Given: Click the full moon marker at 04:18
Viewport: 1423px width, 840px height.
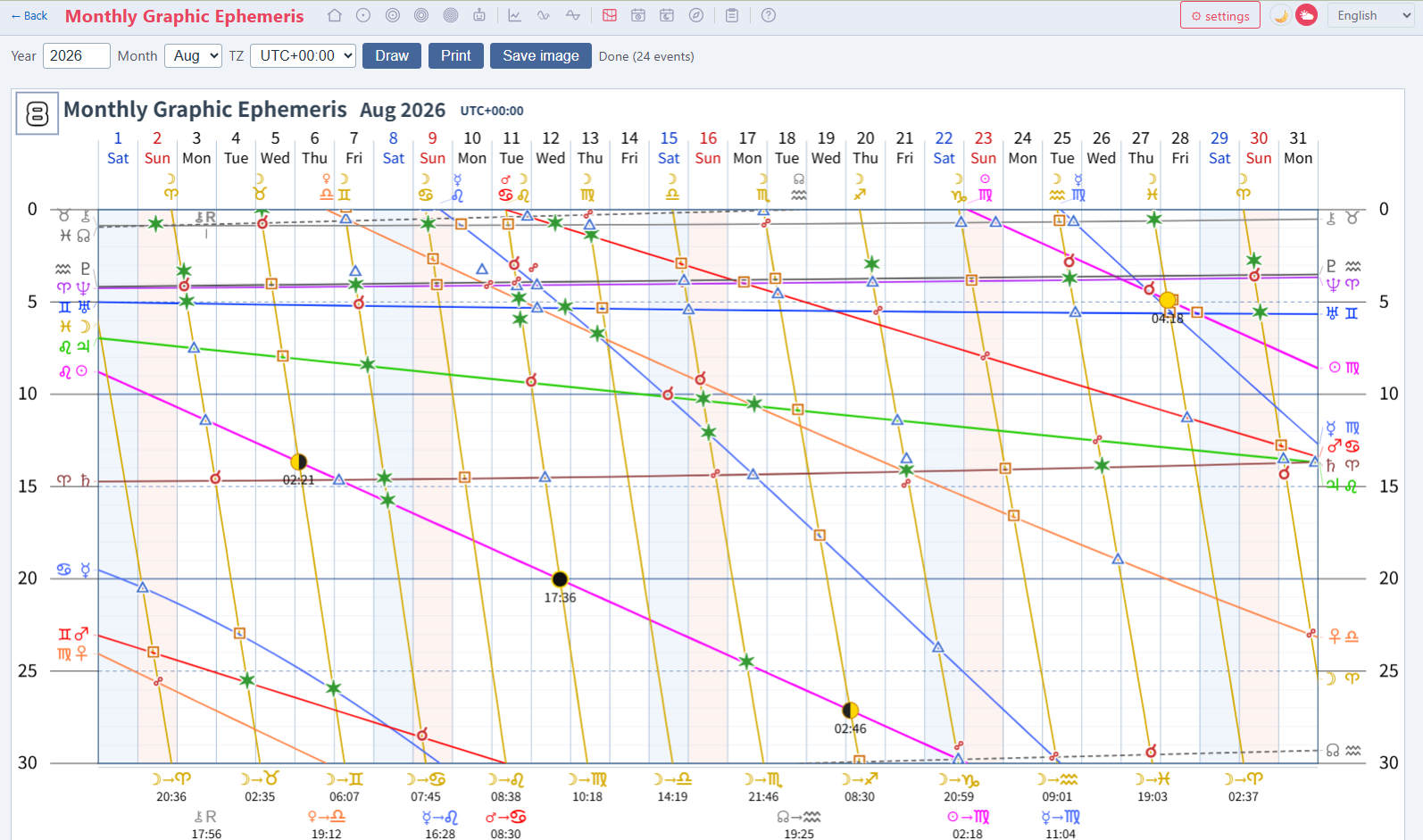Looking at the screenshot, I should [x=1168, y=300].
